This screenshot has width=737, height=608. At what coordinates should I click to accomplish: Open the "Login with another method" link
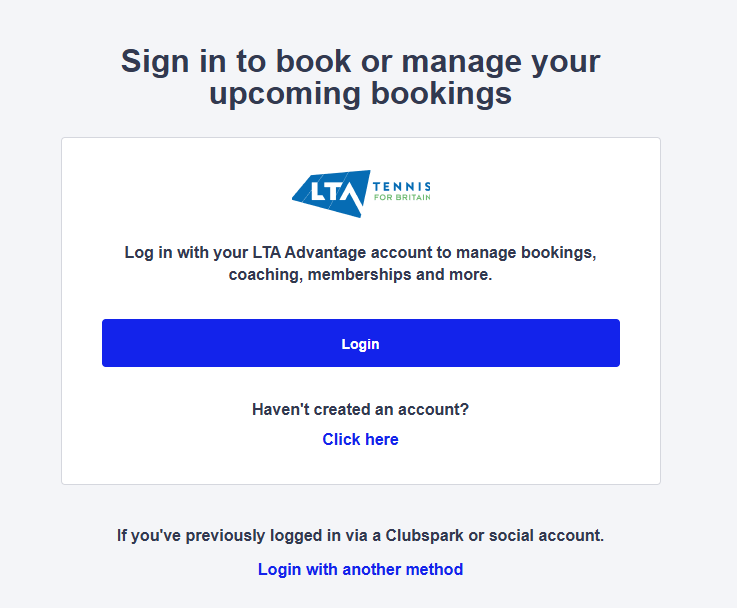[360, 569]
